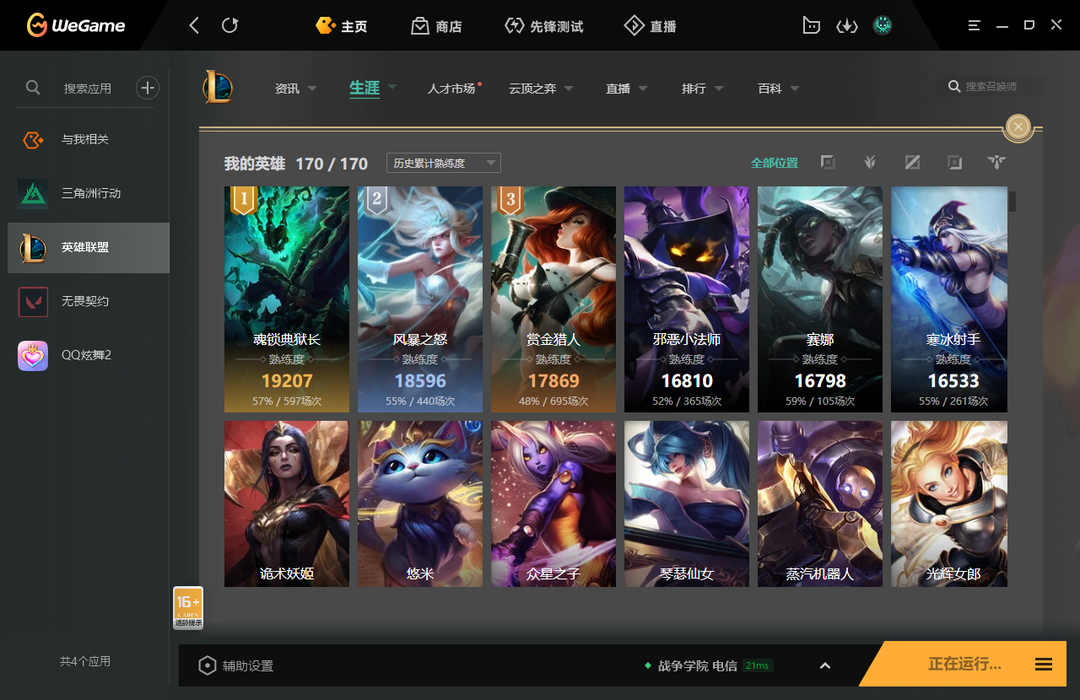Open the 人才市场 menu item

(x=453, y=88)
